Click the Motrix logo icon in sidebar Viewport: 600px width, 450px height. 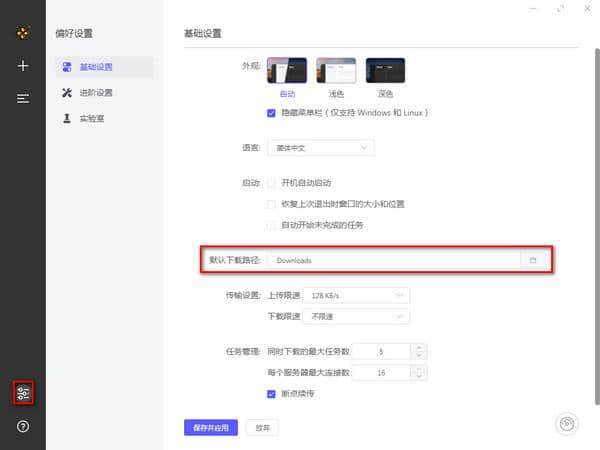(22, 33)
